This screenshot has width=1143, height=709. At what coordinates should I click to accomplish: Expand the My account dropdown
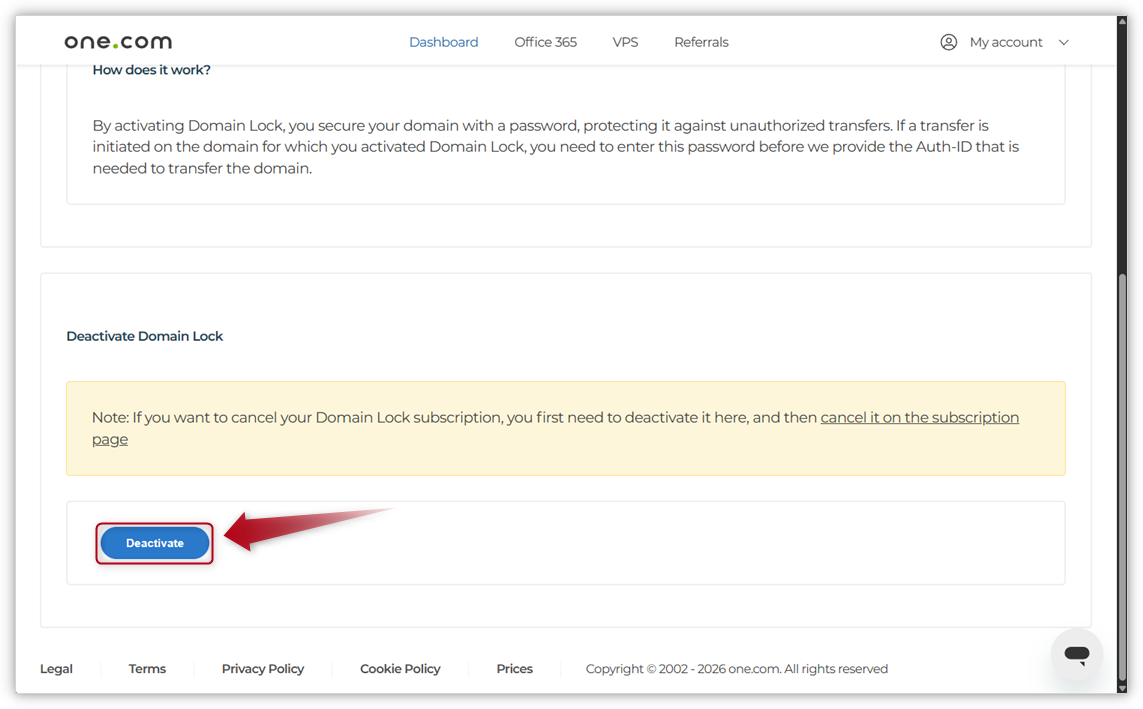[x=1063, y=42]
